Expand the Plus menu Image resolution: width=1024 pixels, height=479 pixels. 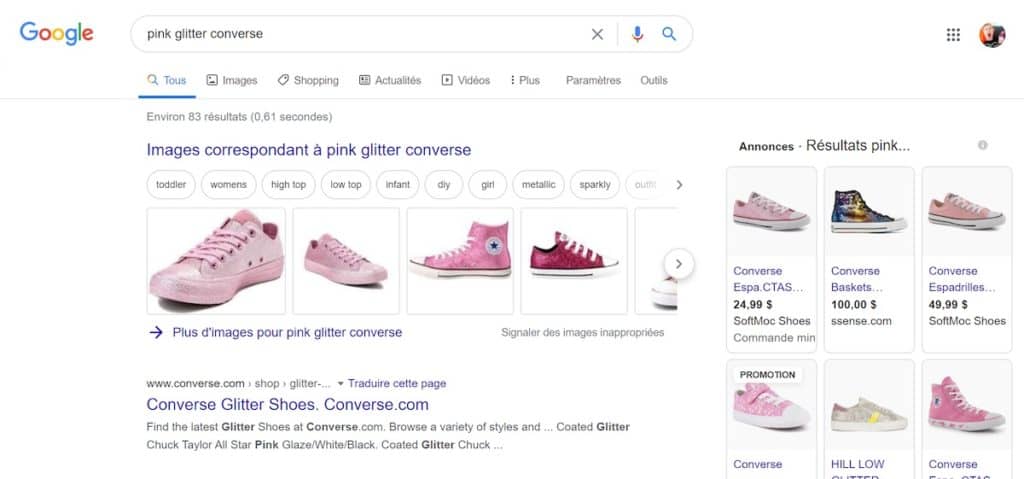tap(525, 80)
